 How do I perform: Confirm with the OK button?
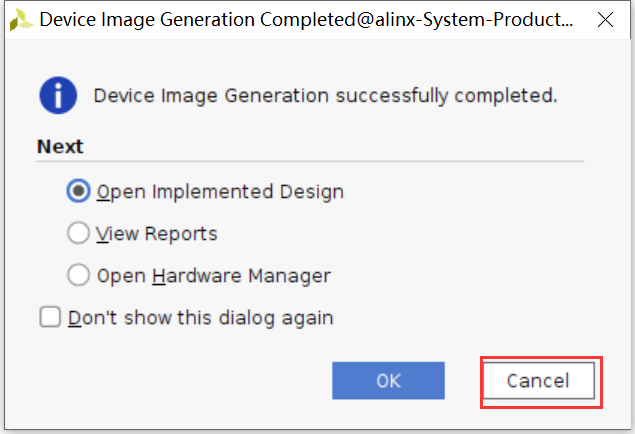(388, 381)
